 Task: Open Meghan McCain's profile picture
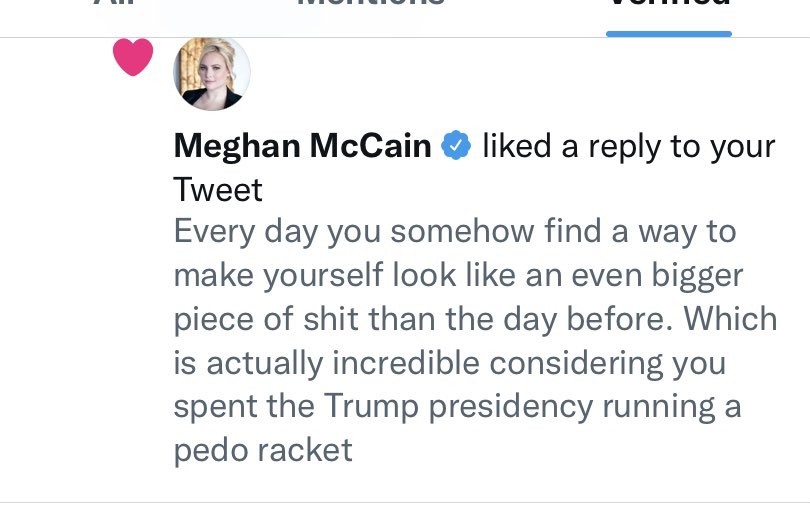(x=212, y=73)
